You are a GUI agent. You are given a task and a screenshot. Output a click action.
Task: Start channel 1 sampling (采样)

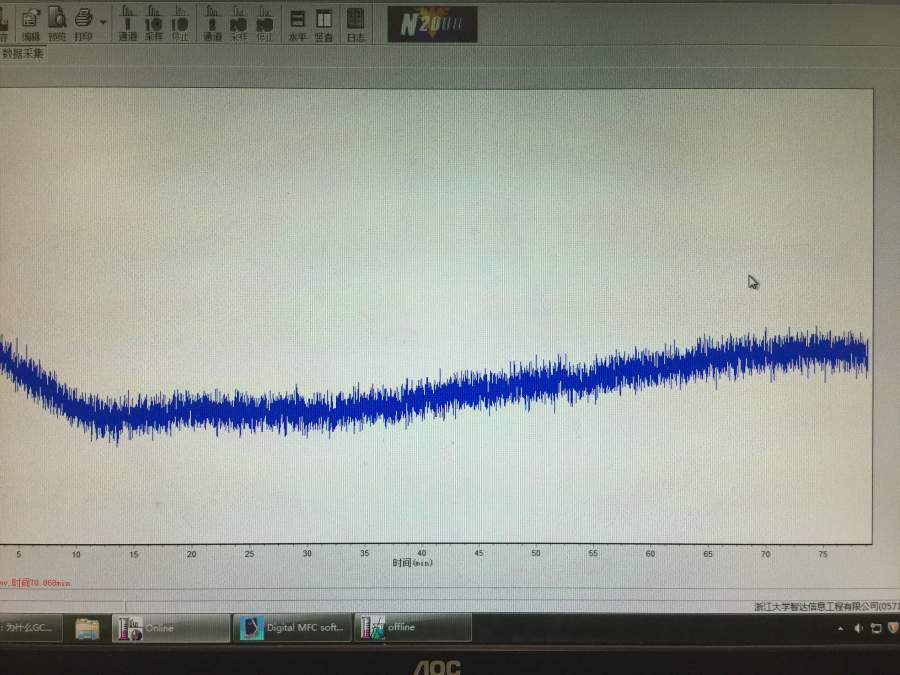tap(153, 24)
